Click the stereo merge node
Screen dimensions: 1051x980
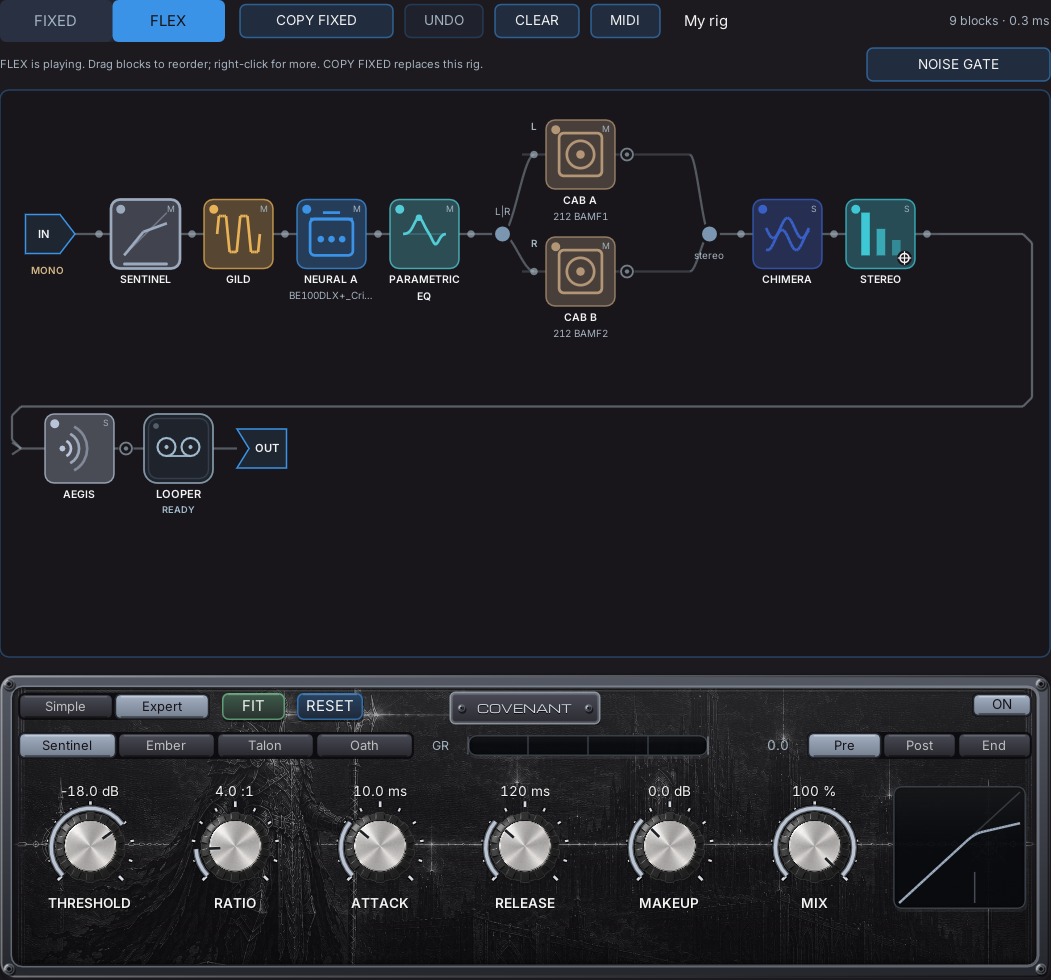click(x=709, y=234)
